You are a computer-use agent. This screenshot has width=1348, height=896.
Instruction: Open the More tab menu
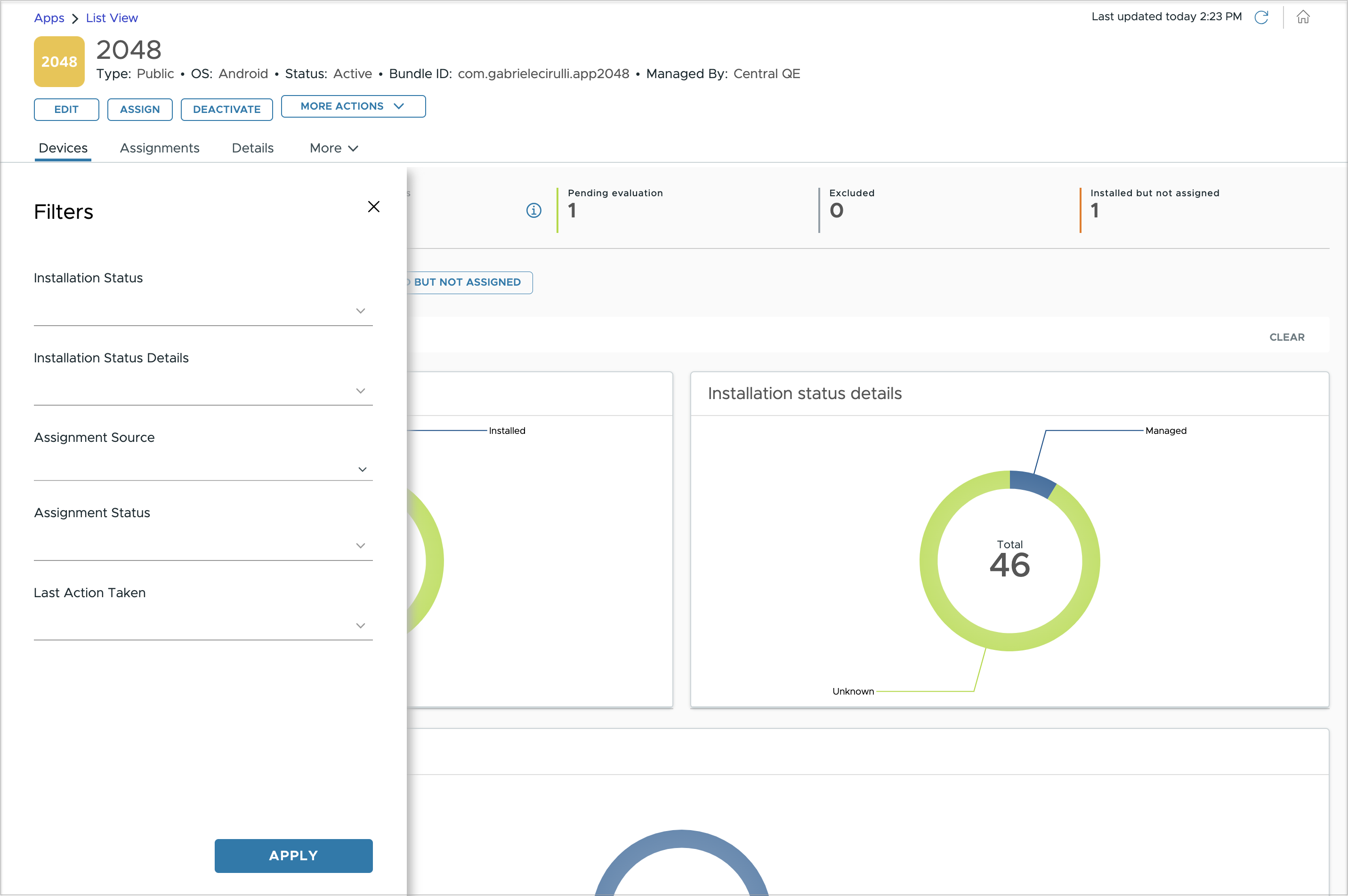(334, 149)
